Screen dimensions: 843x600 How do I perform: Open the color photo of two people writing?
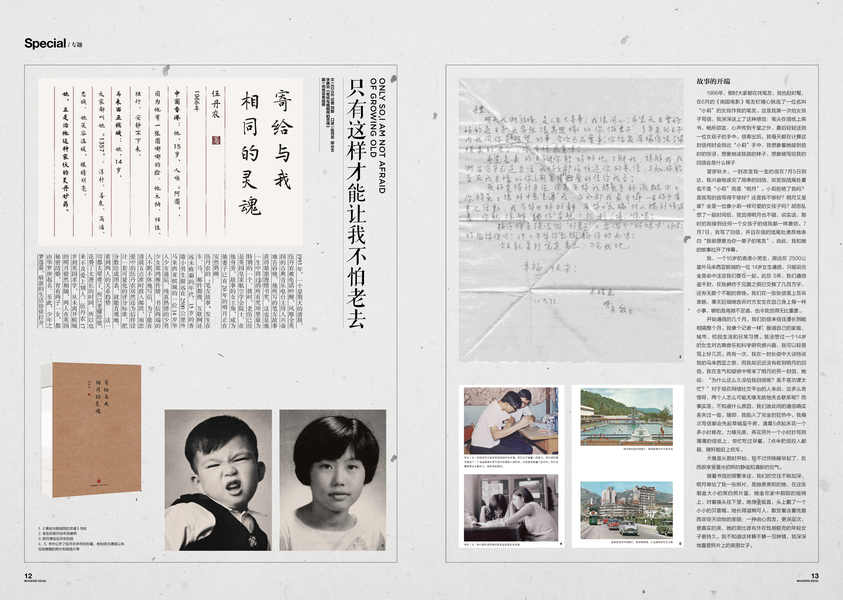pos(511,421)
